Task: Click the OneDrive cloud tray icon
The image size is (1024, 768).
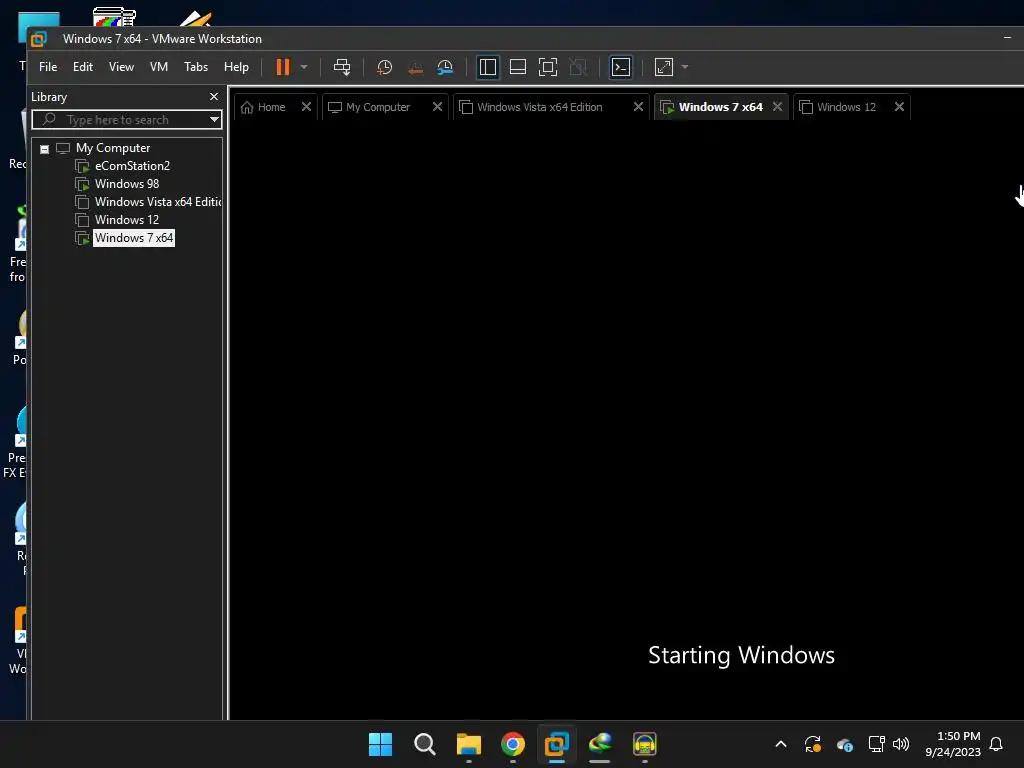Action: tap(844, 744)
